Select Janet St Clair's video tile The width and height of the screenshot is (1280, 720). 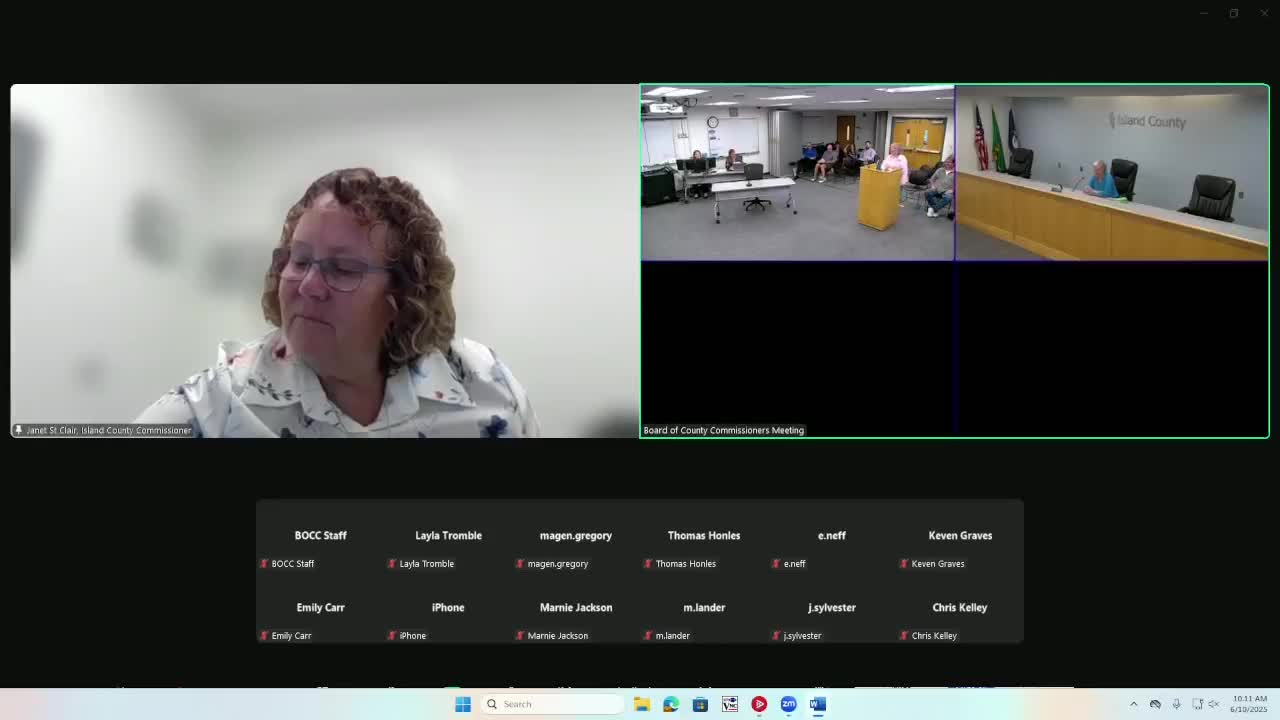[324, 261]
